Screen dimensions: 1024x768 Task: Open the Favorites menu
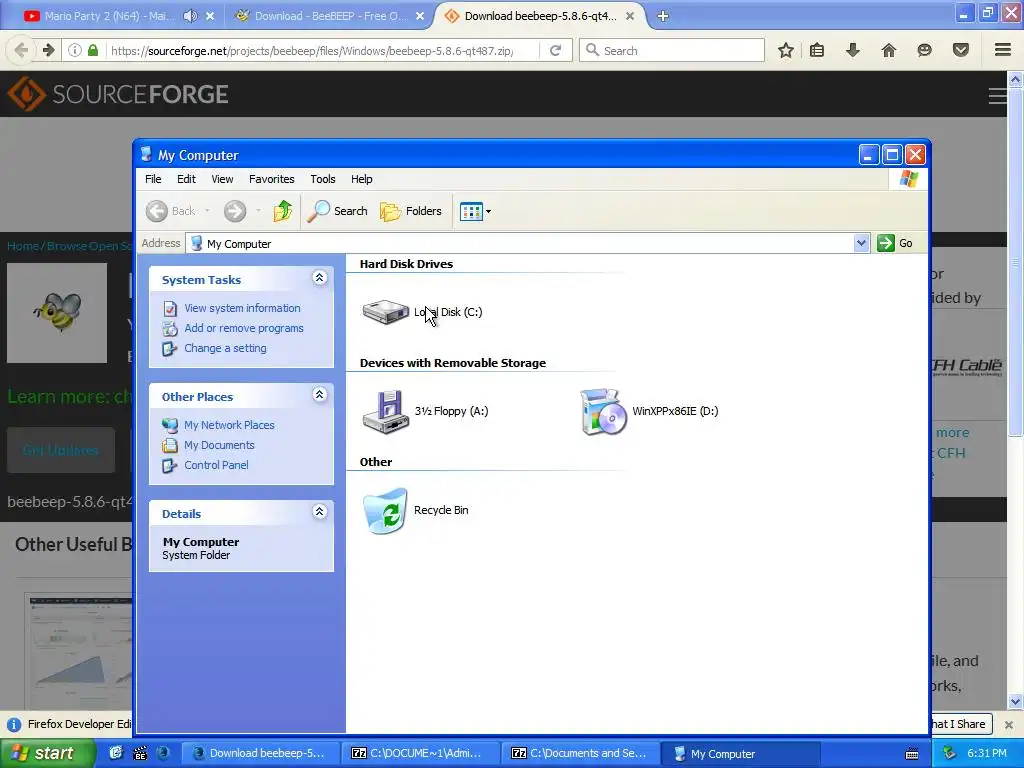coord(272,179)
